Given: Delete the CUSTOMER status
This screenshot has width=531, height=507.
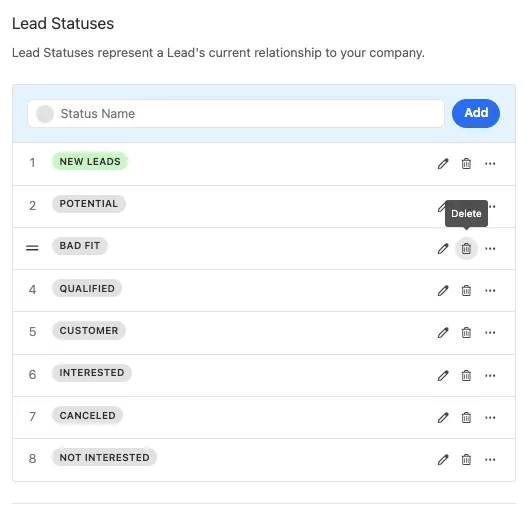Looking at the screenshot, I should (x=466, y=333).
